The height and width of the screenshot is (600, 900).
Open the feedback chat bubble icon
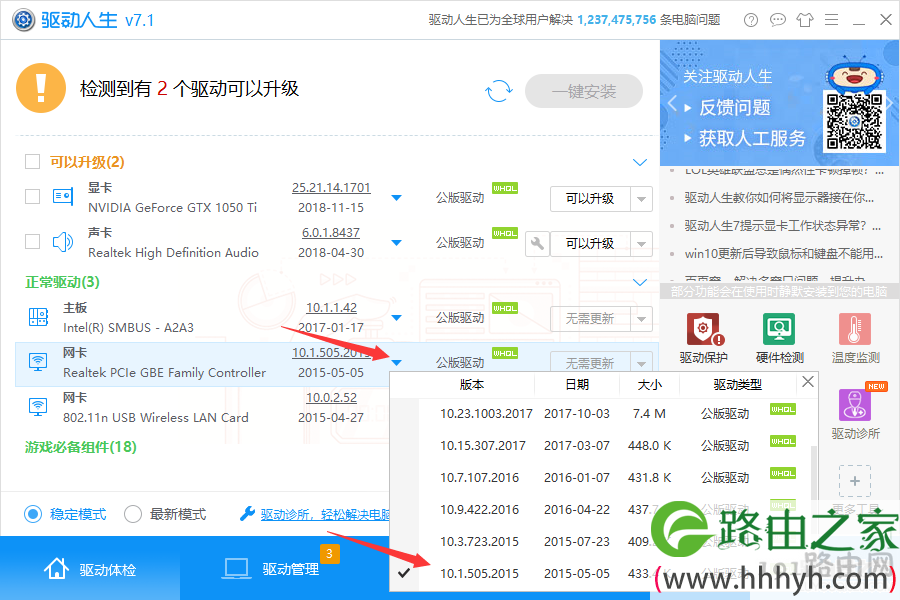coord(778,21)
